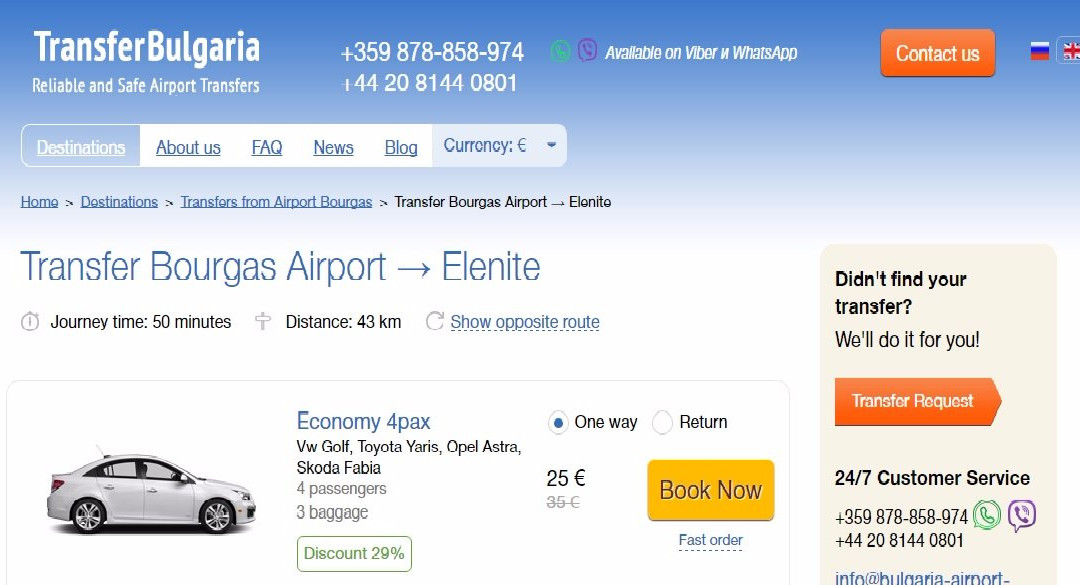1080x585 pixels.
Task: Select the One way radio option
Action: [x=558, y=422]
